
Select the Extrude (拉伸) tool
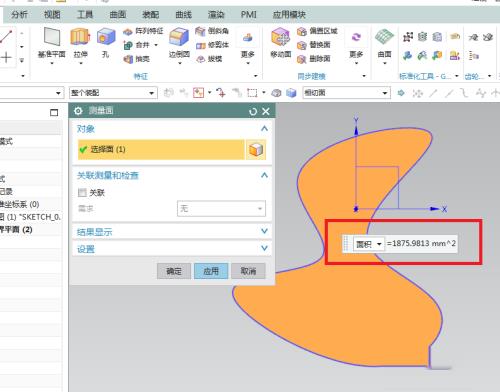coord(80,37)
